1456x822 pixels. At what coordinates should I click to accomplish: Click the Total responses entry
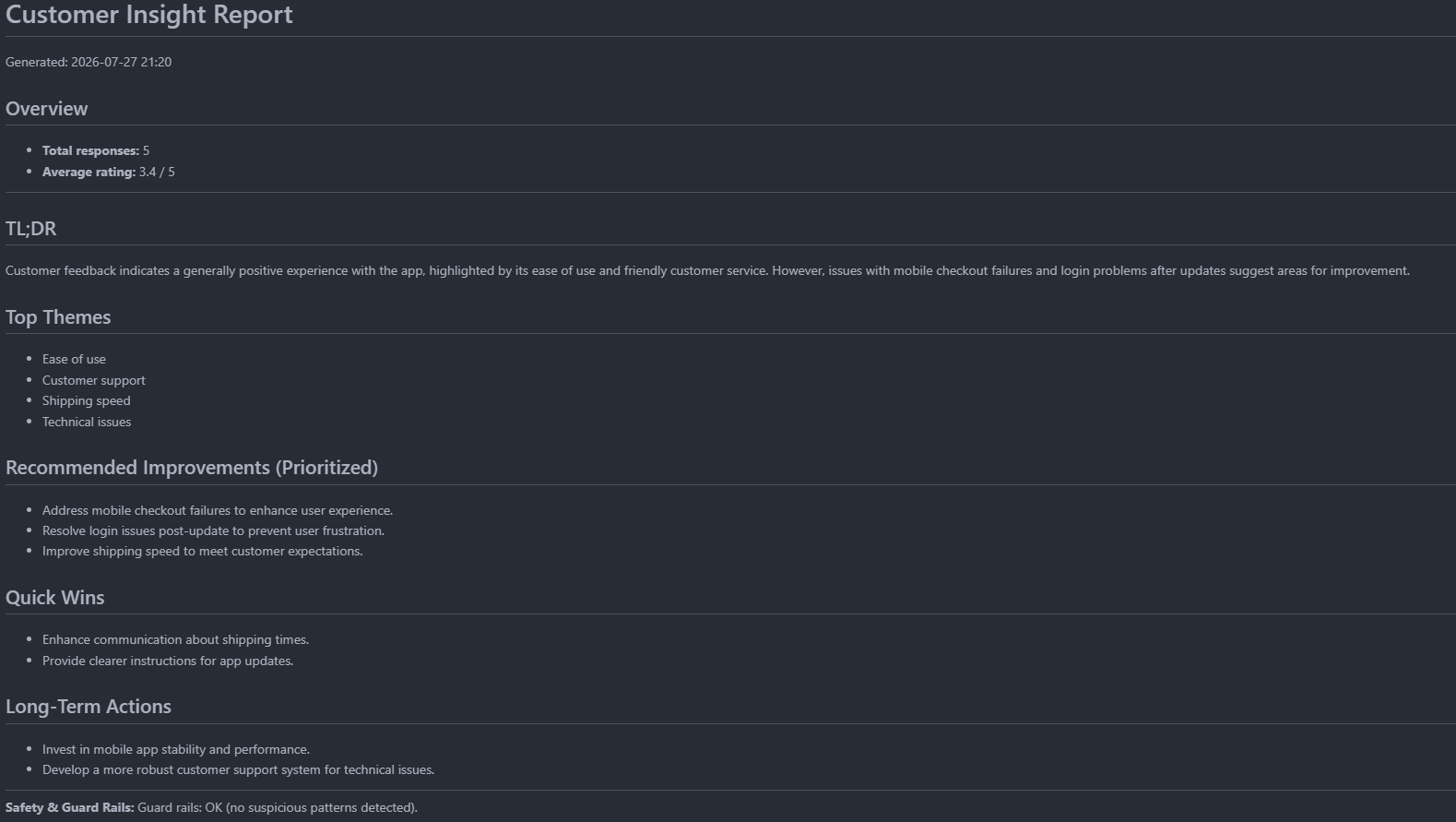pos(96,150)
